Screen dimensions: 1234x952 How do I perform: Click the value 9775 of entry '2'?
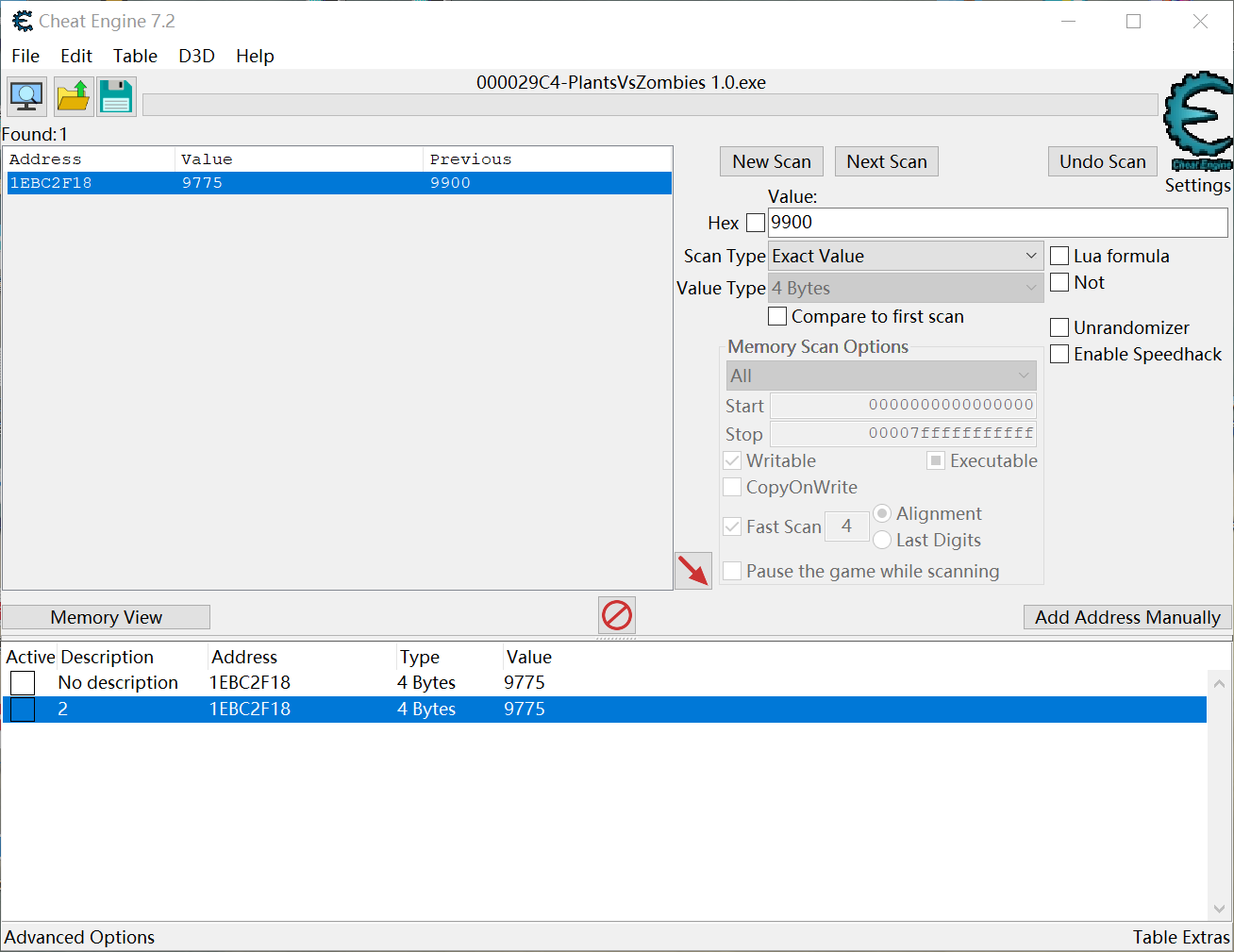(525, 710)
